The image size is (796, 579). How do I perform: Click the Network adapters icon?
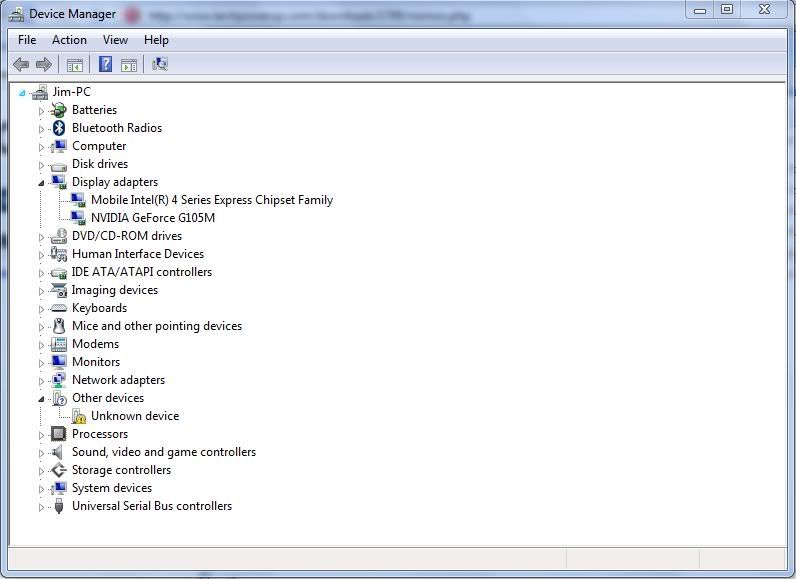[x=59, y=380]
